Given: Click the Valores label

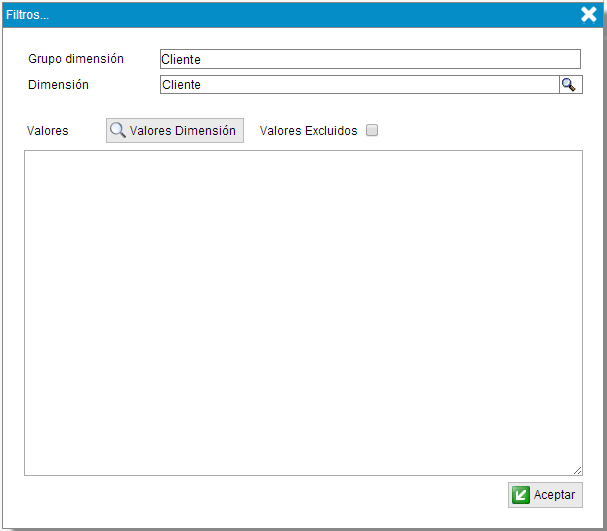Looking at the screenshot, I should pos(48,131).
